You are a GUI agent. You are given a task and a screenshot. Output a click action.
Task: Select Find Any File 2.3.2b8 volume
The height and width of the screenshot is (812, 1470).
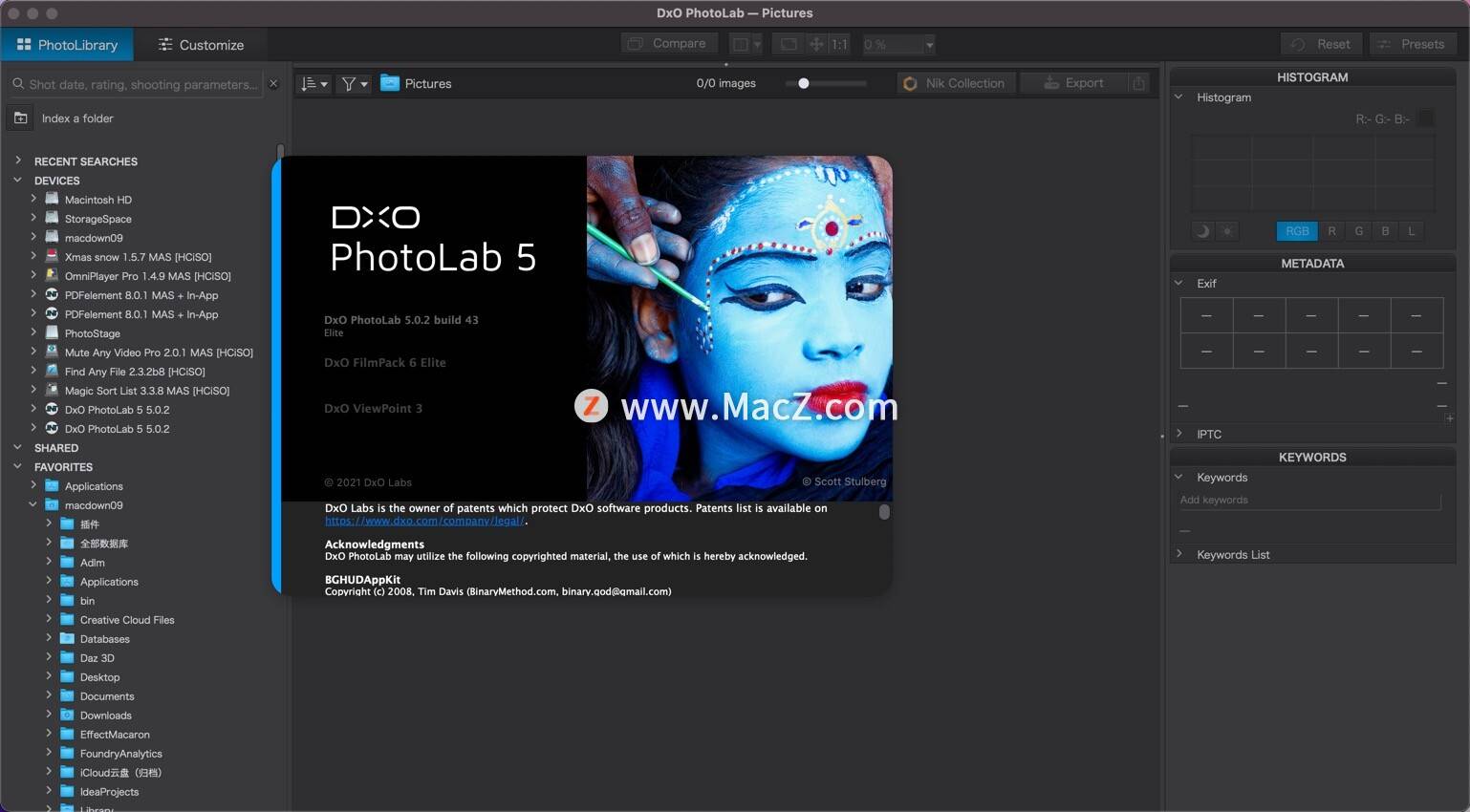(135, 372)
